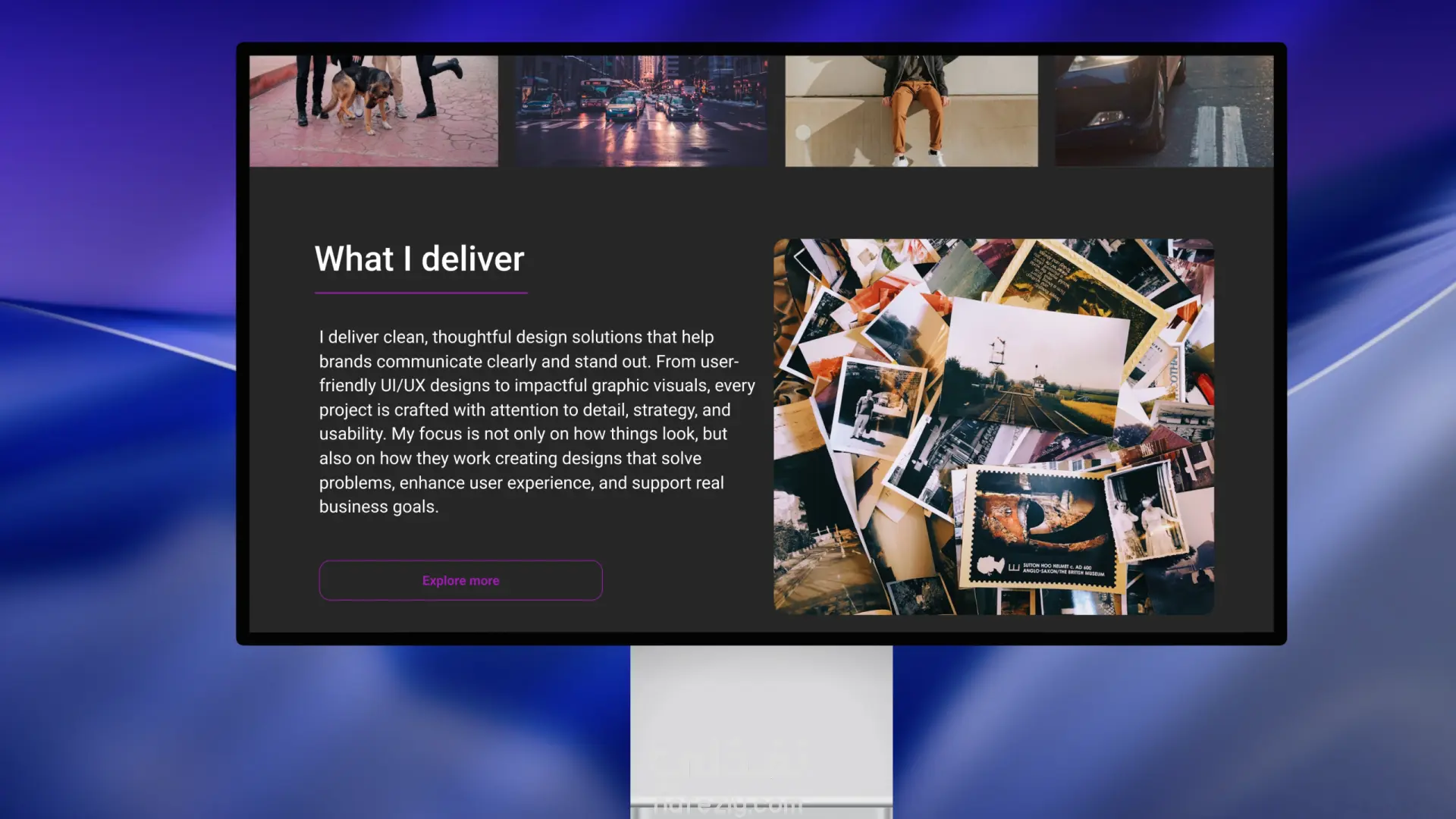Open the dark car headlight thumbnail
1456x819 pixels.
pyautogui.click(x=1163, y=110)
